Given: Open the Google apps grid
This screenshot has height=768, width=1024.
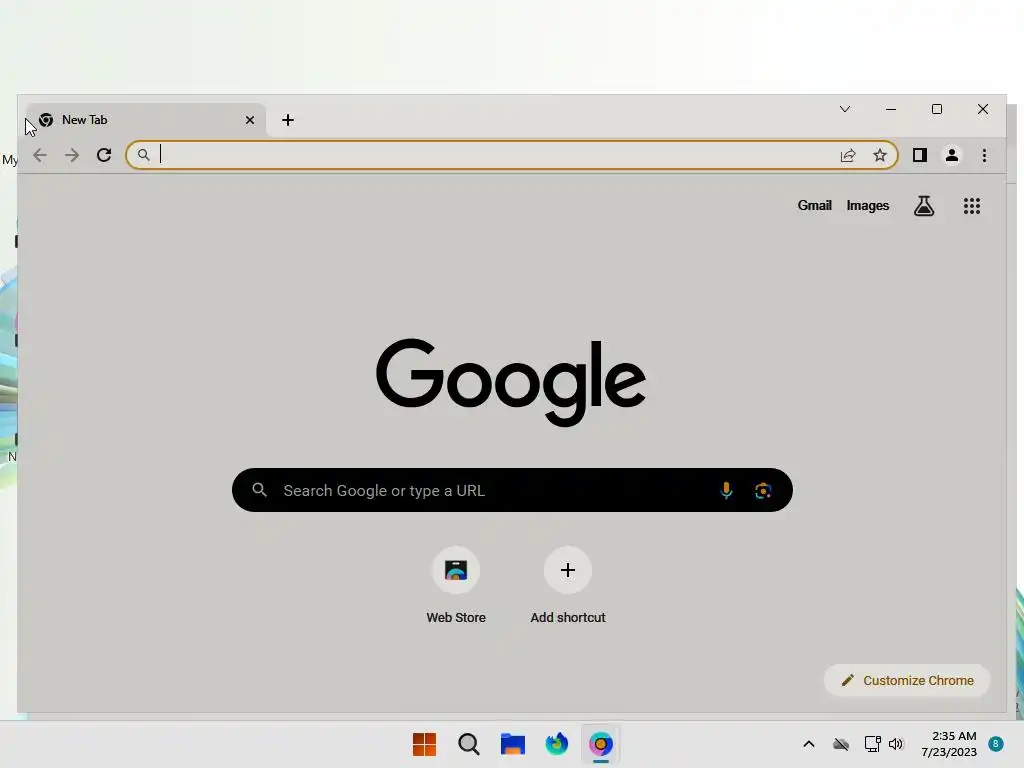Looking at the screenshot, I should (x=972, y=206).
